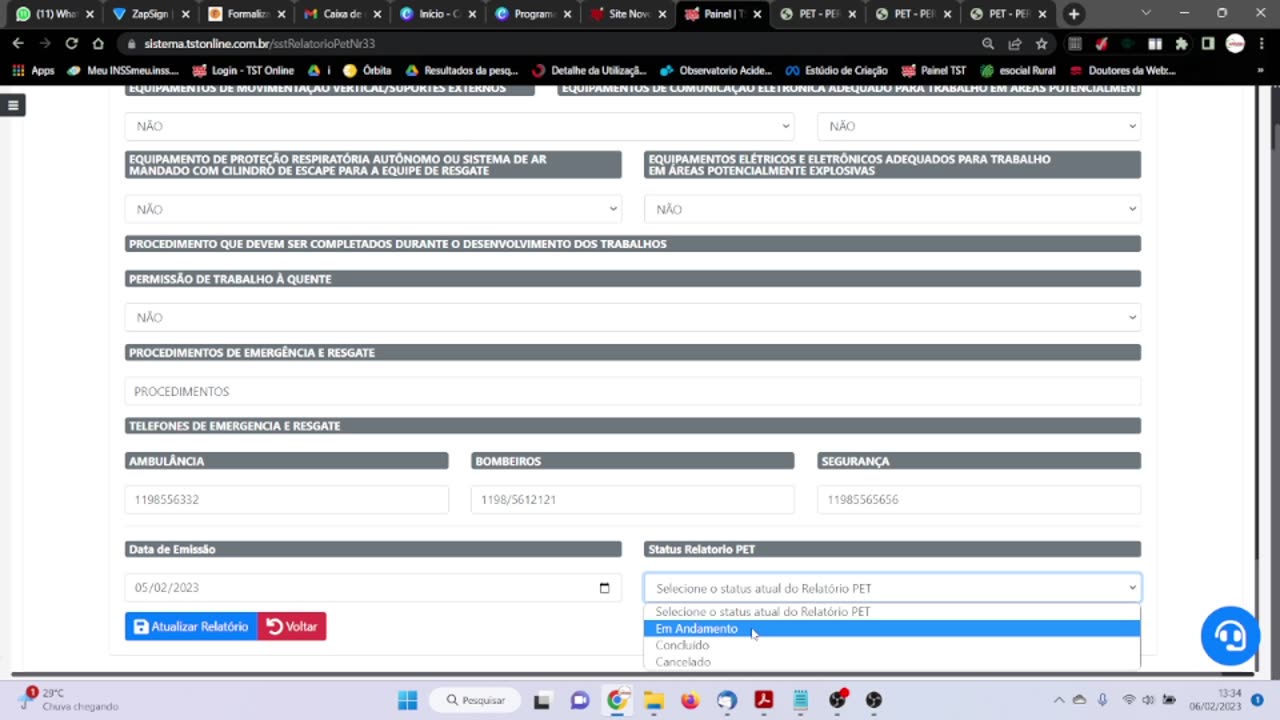
Task: Close the ZapSign browser tab
Action: point(185,14)
